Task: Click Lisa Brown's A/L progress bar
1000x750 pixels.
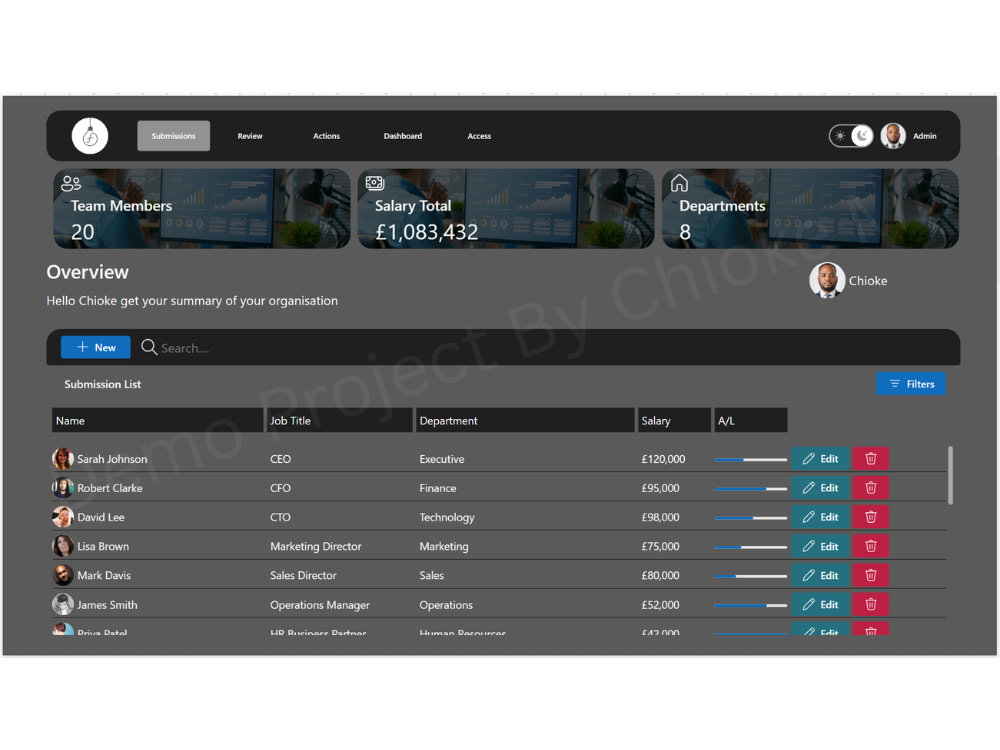Action: [751, 547]
